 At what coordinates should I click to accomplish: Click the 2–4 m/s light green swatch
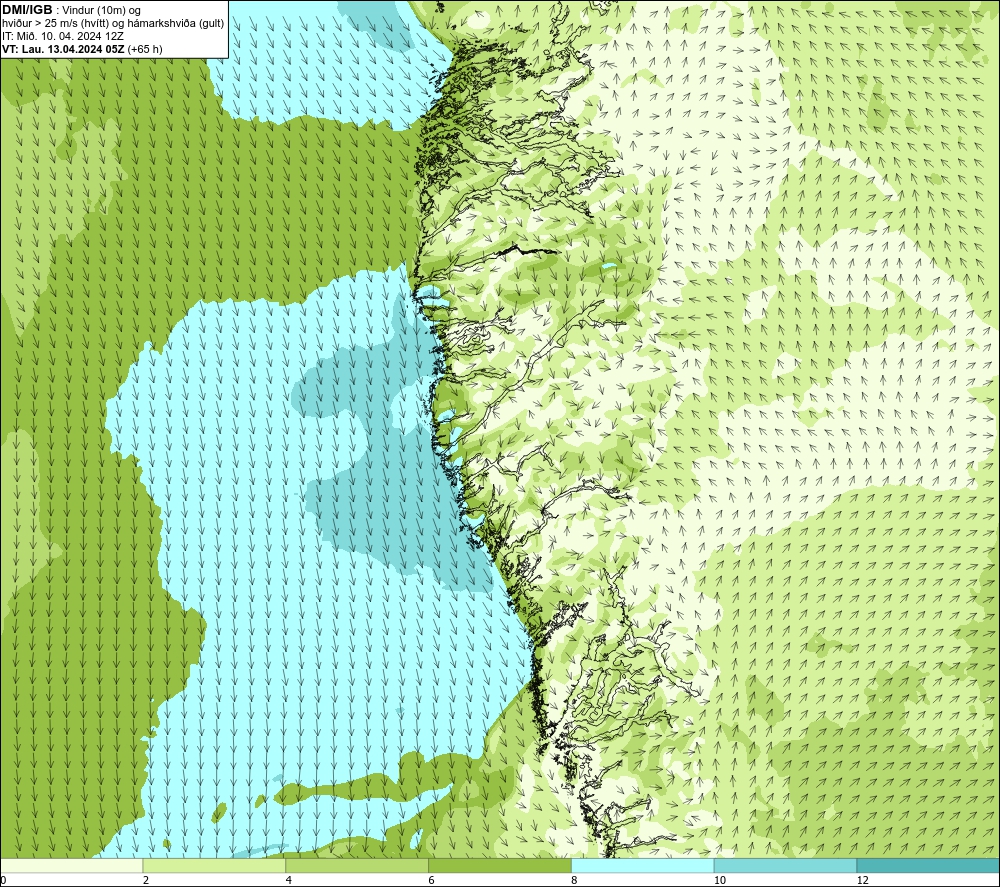point(214,865)
